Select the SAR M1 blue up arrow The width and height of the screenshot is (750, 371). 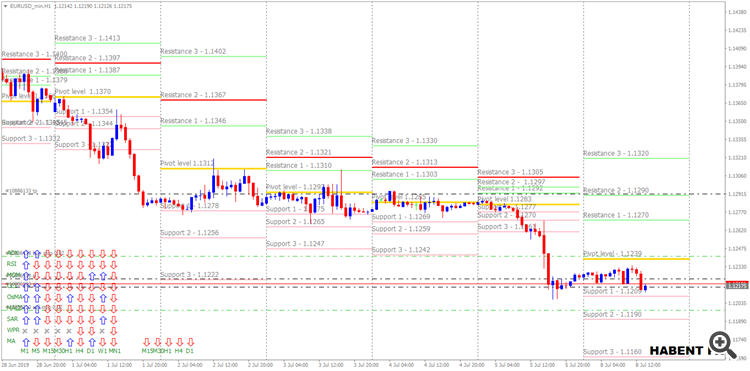pyautogui.click(x=26, y=320)
